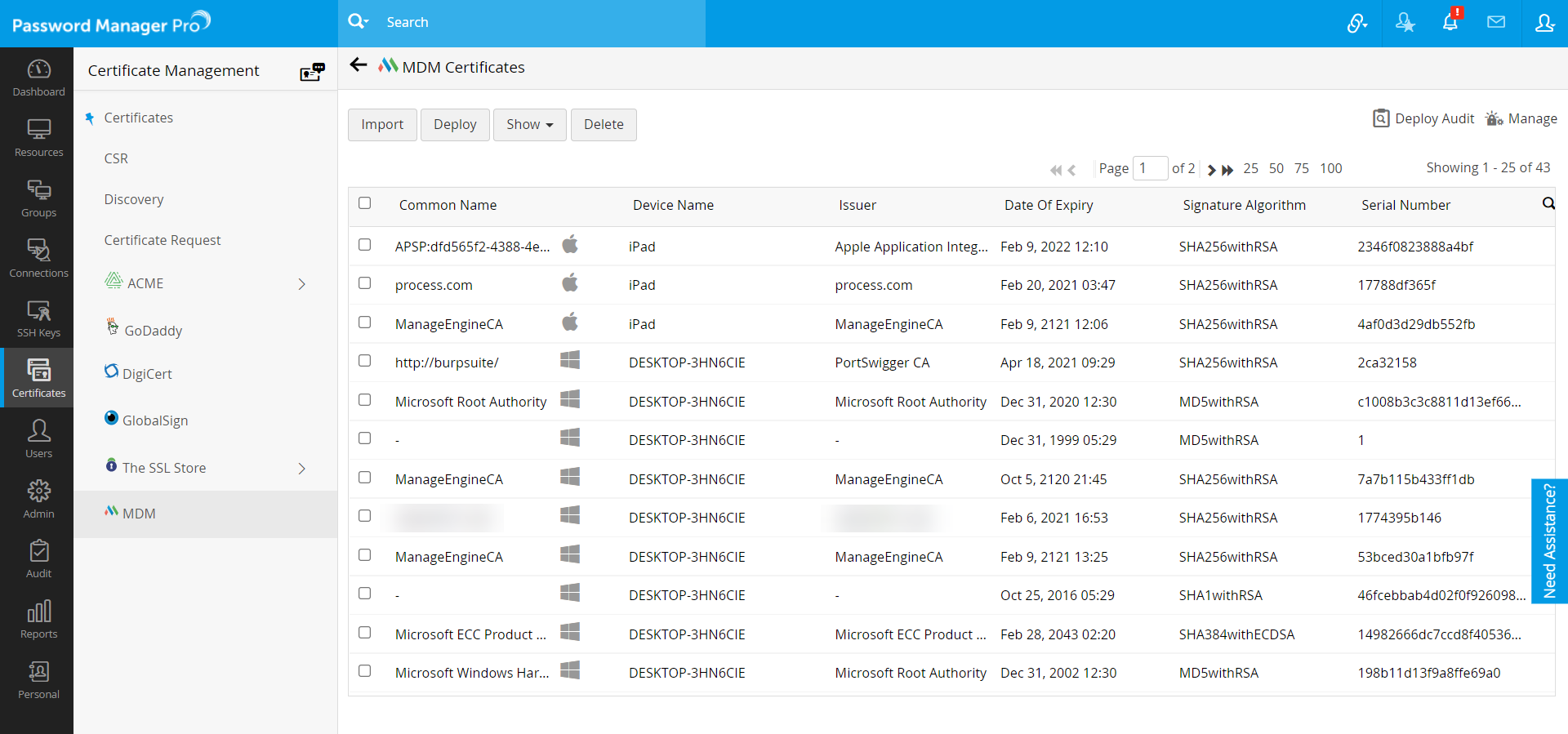
Task: Open the CSR menu item
Action: tap(116, 158)
